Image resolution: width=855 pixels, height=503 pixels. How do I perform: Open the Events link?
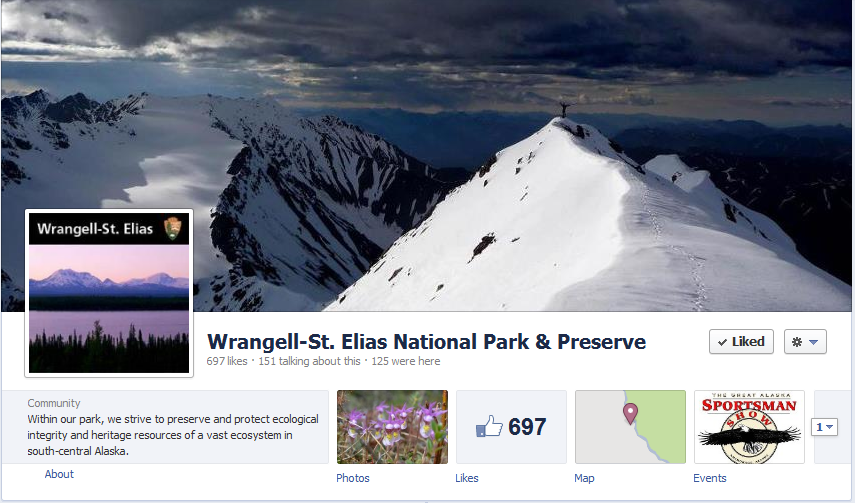tap(709, 478)
